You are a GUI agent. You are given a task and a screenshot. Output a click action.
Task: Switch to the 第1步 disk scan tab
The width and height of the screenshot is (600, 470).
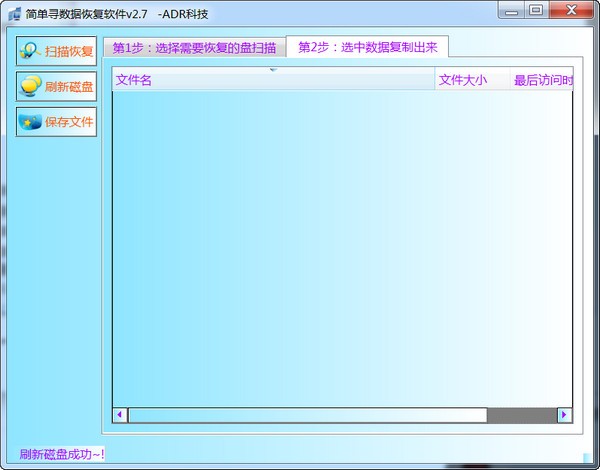point(194,48)
